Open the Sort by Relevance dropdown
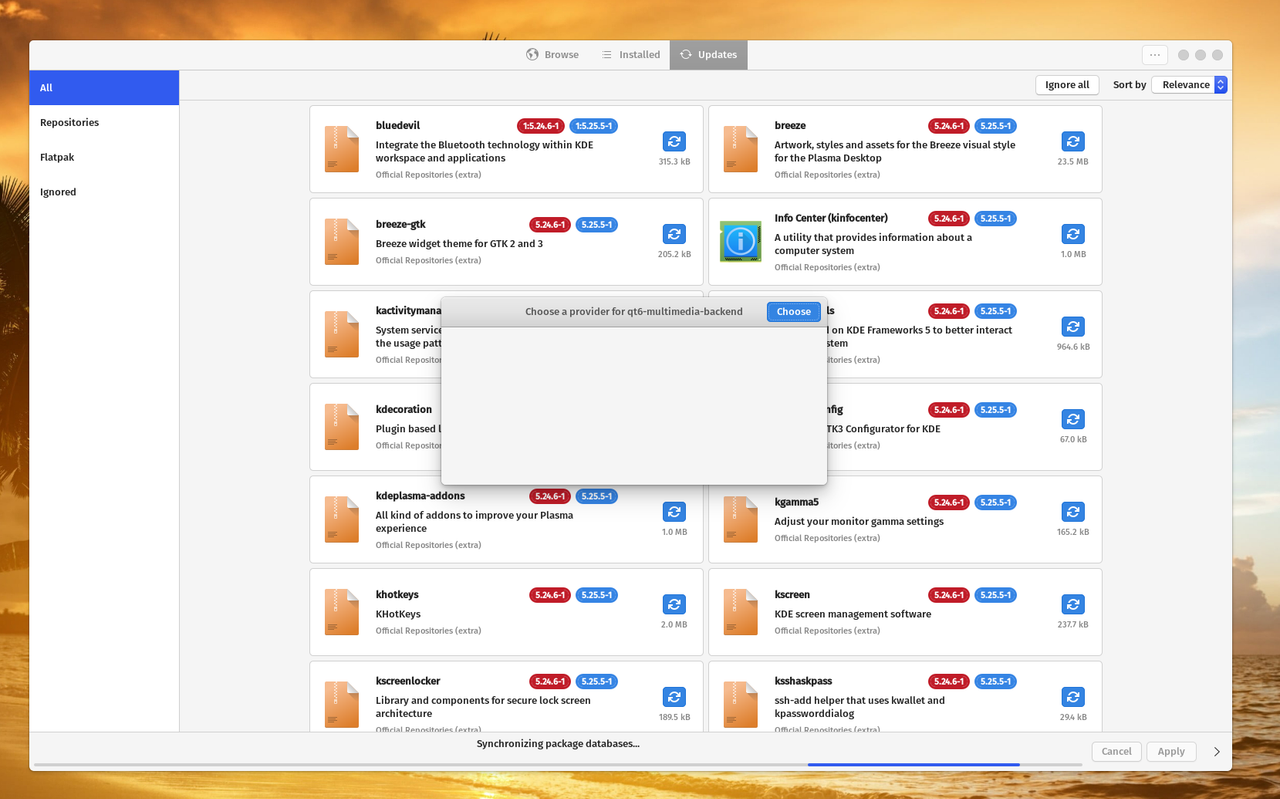 coord(1189,85)
